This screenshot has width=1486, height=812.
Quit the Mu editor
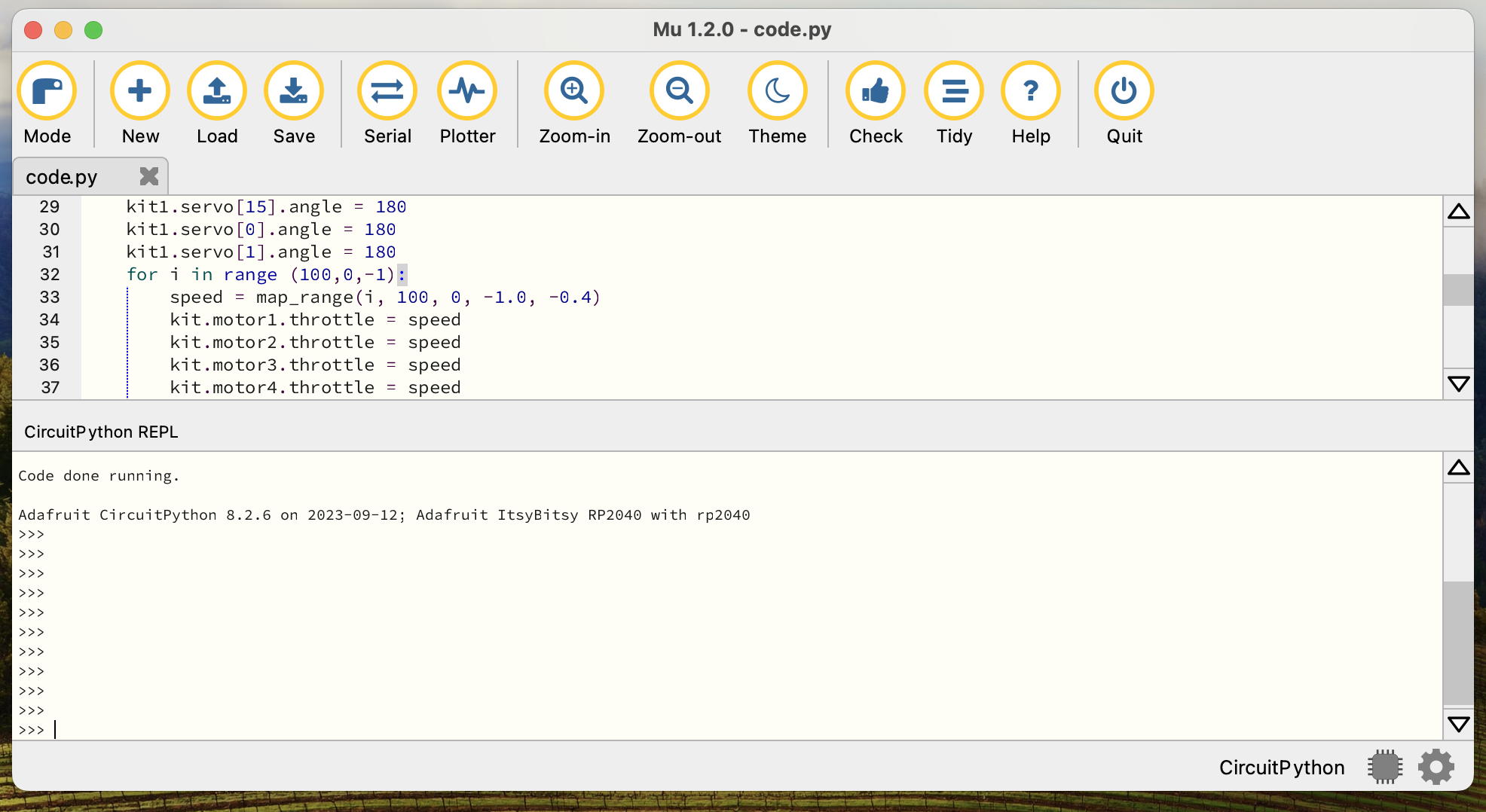[x=1124, y=92]
